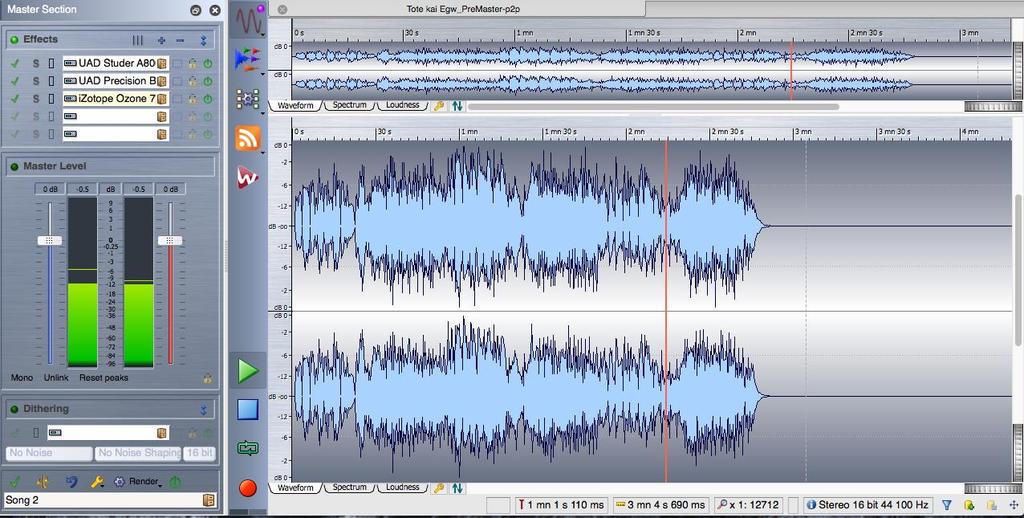Select the lower Waveform tab
The width and height of the screenshot is (1024, 518).
[295, 488]
